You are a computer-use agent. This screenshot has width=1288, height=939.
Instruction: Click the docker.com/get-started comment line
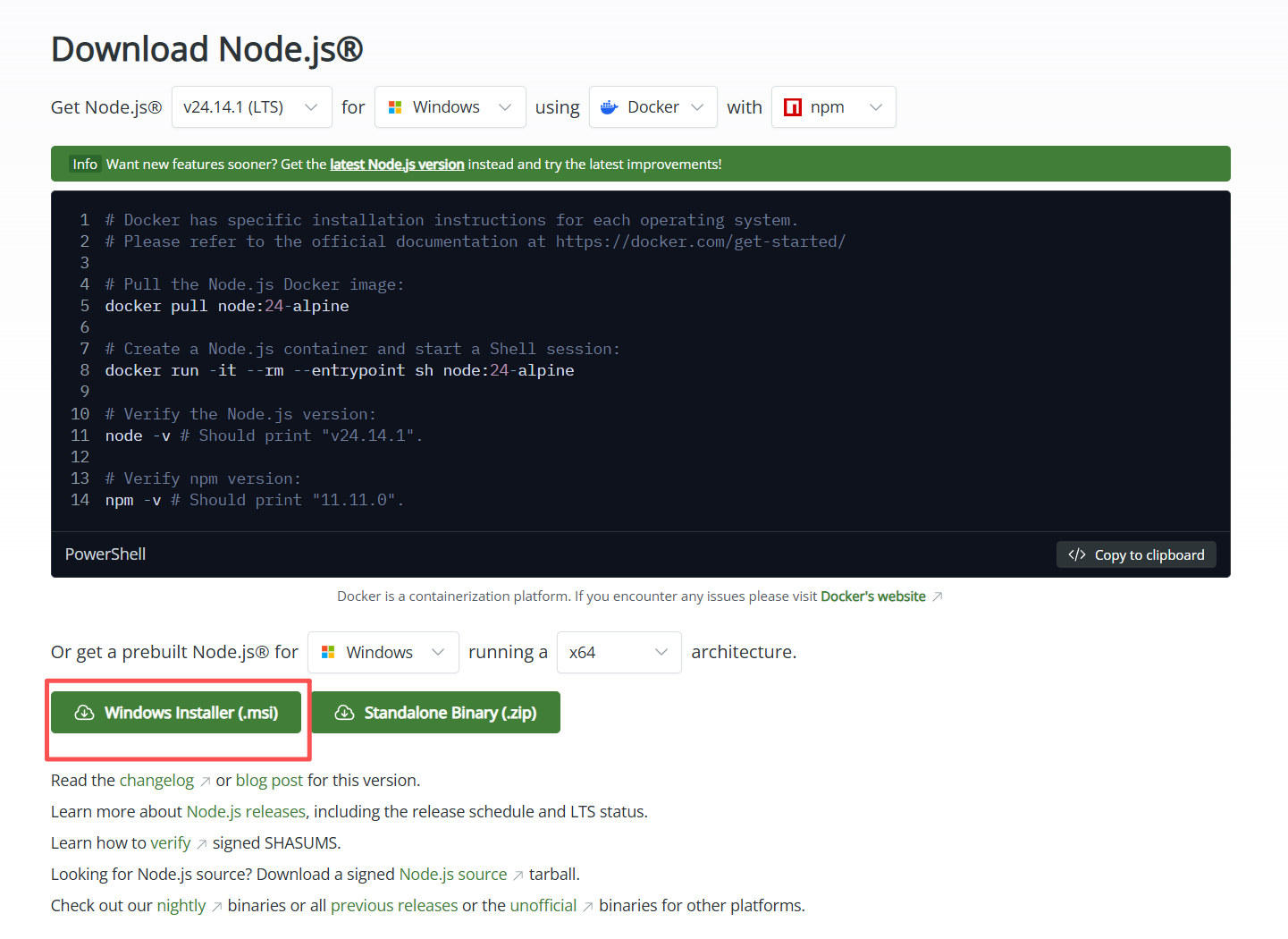tap(476, 241)
